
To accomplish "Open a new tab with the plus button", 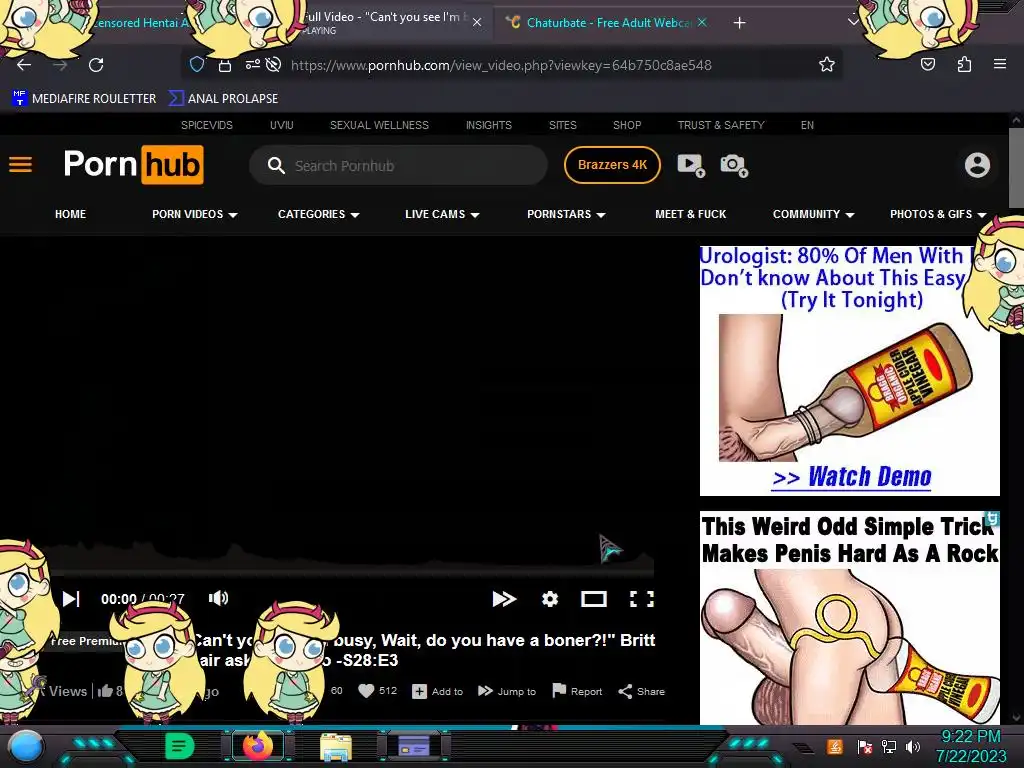I will 739,23.
